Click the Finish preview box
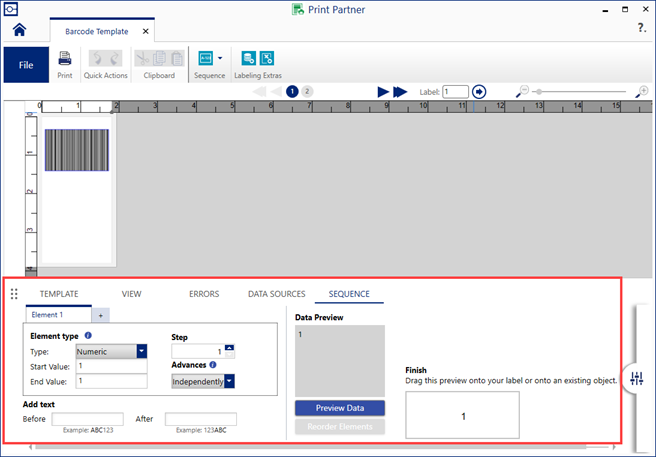 [x=462, y=415]
